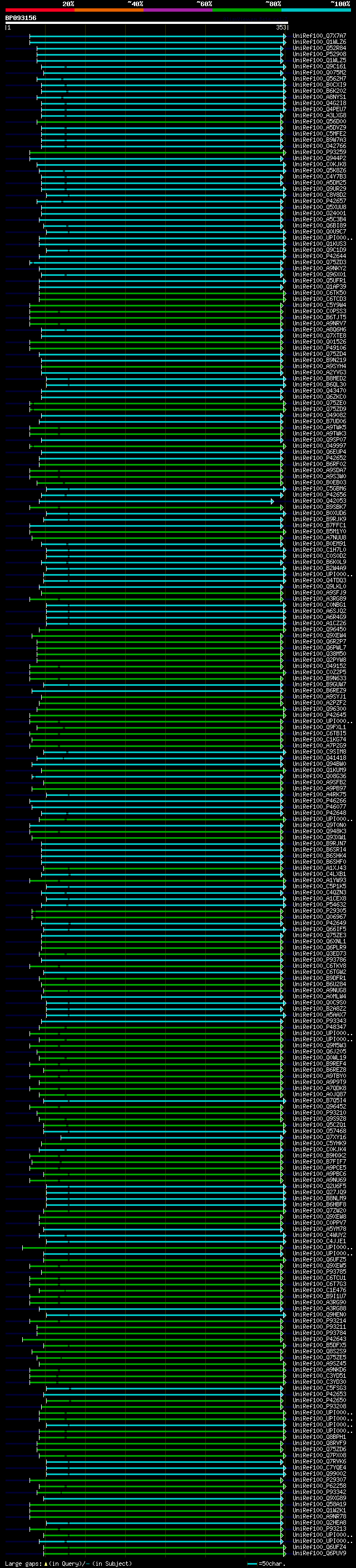The width and height of the screenshot is (356, 1568).
Task: Select the UniRef100_P42653 label
Action: [x=319, y=1394]
